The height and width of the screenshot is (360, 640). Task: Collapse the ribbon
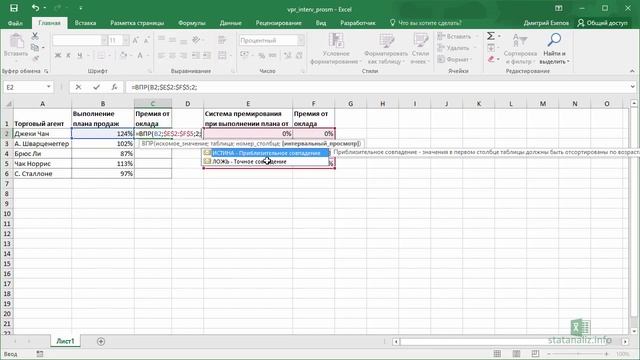(632, 71)
